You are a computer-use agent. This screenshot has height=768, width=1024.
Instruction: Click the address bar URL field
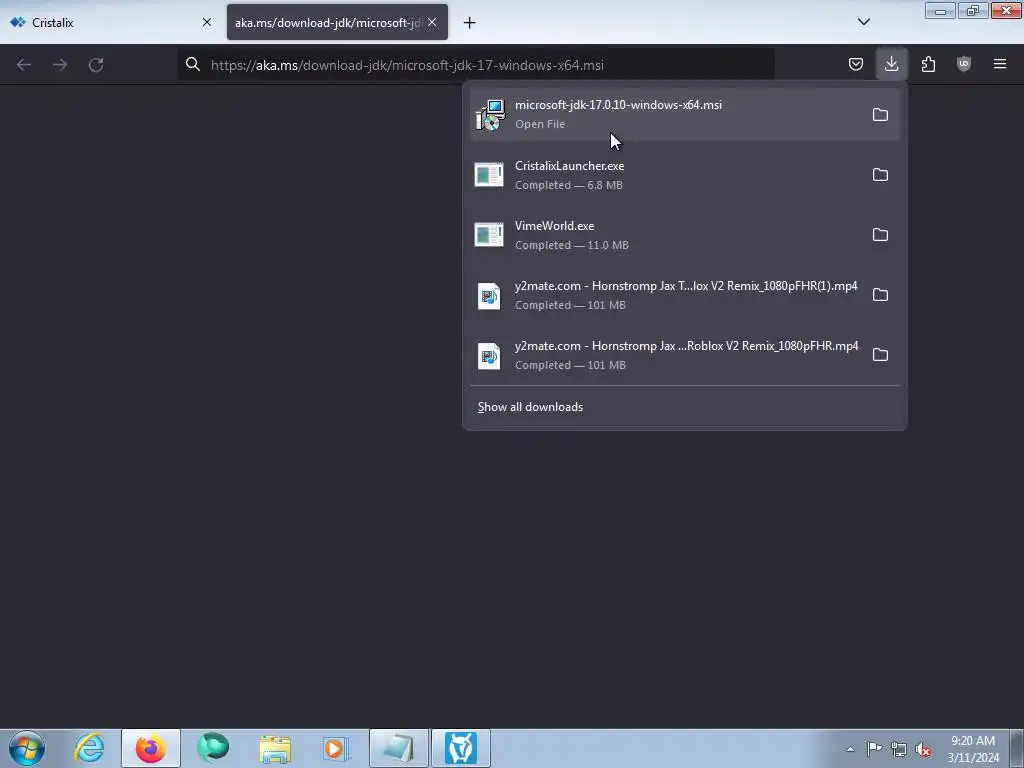tap(477, 65)
